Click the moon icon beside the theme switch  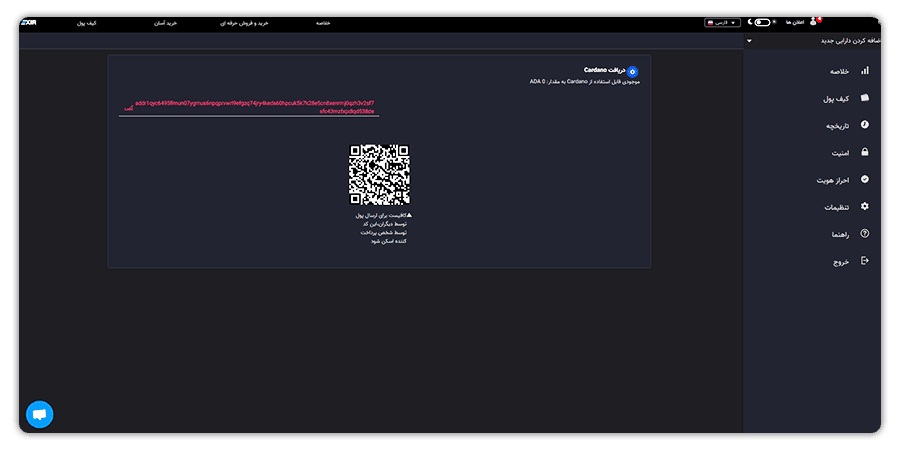(x=750, y=22)
